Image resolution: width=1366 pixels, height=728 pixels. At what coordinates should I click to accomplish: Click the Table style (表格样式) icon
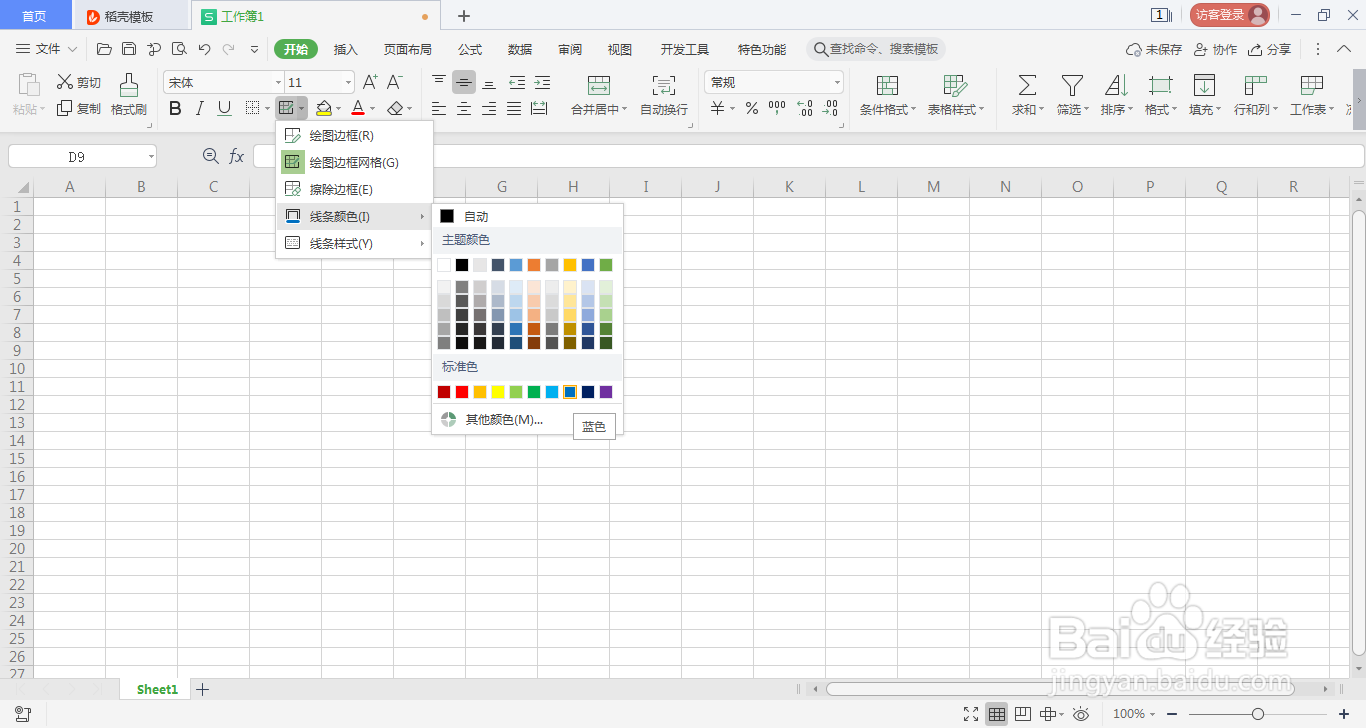955,86
